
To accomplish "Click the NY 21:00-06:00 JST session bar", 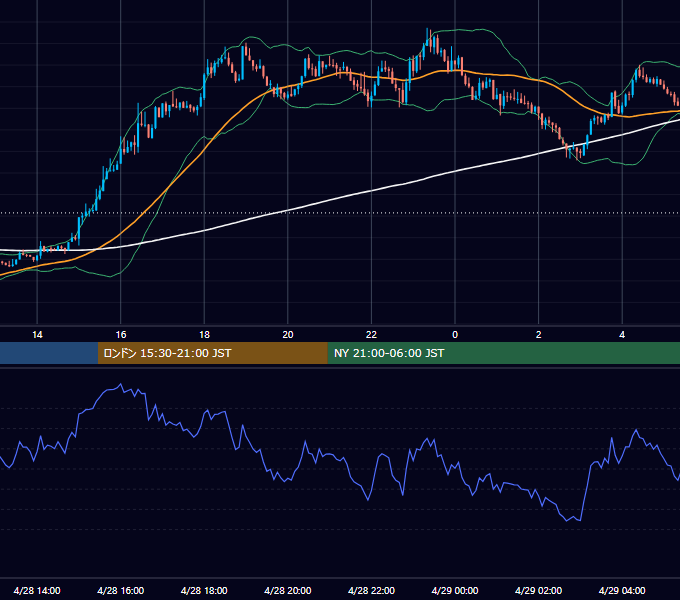I will point(503,353).
